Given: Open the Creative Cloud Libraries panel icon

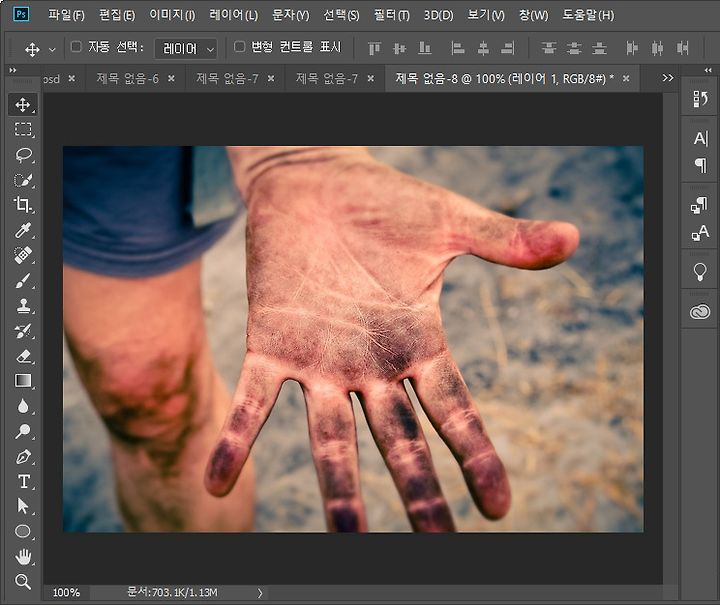Looking at the screenshot, I should (700, 312).
